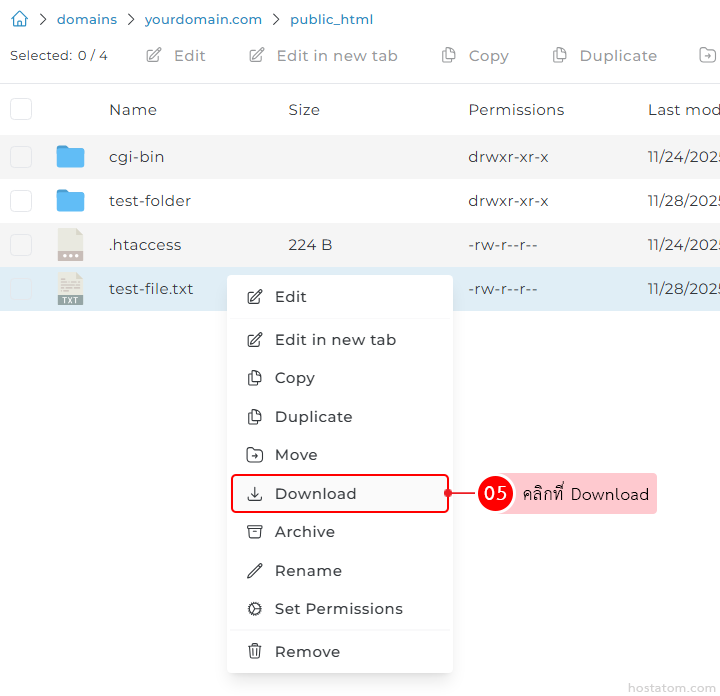Click Duplicate in the context menu
Screen dimensions: 720x696
tap(313, 417)
